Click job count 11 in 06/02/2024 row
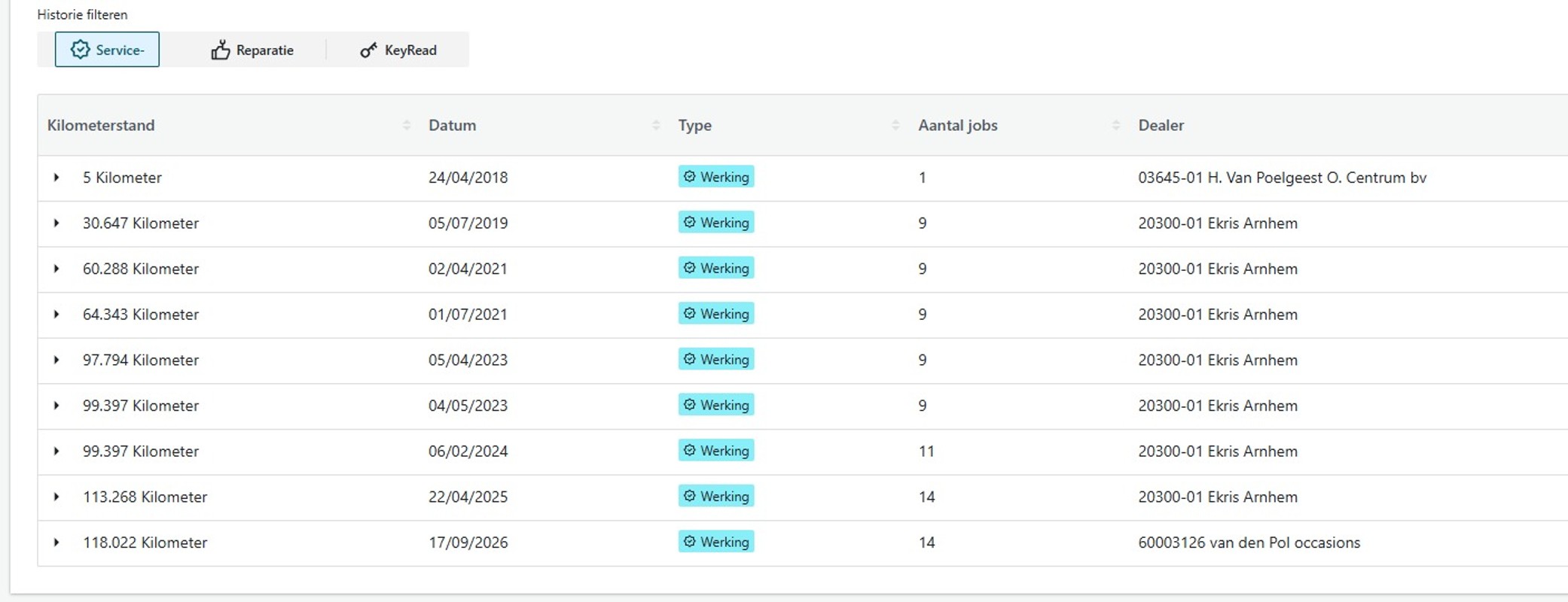1568x602 pixels. [926, 451]
